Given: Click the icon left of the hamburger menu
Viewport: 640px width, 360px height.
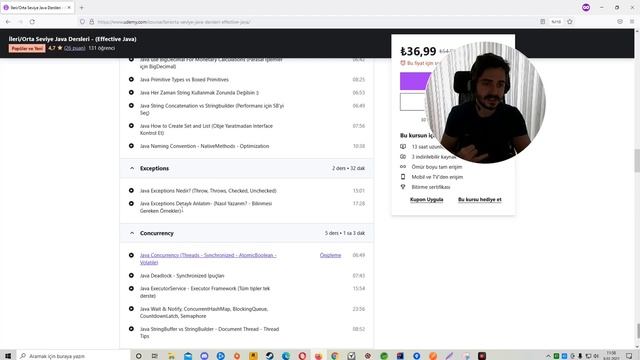Looking at the screenshot, I should coord(620,22).
